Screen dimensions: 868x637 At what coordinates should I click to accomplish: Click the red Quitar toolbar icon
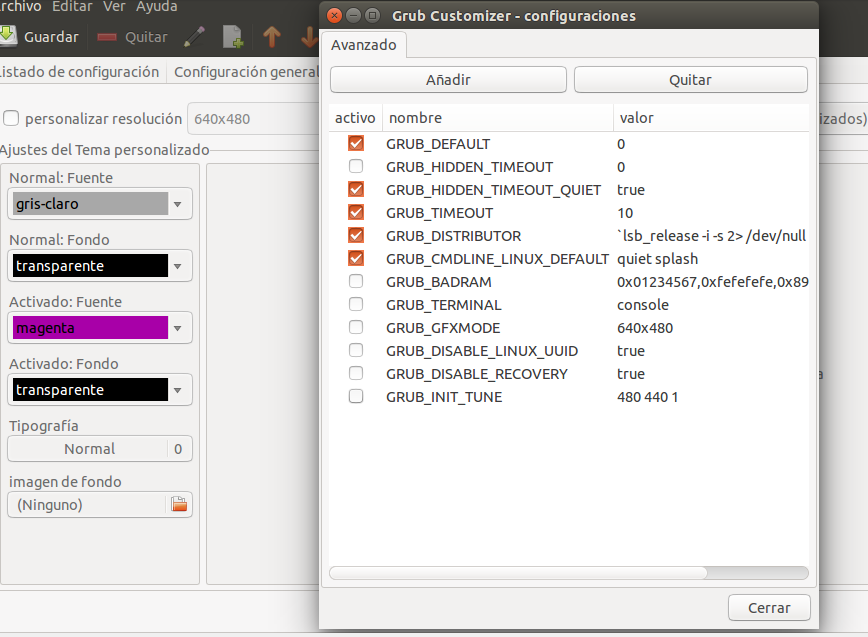point(107,37)
